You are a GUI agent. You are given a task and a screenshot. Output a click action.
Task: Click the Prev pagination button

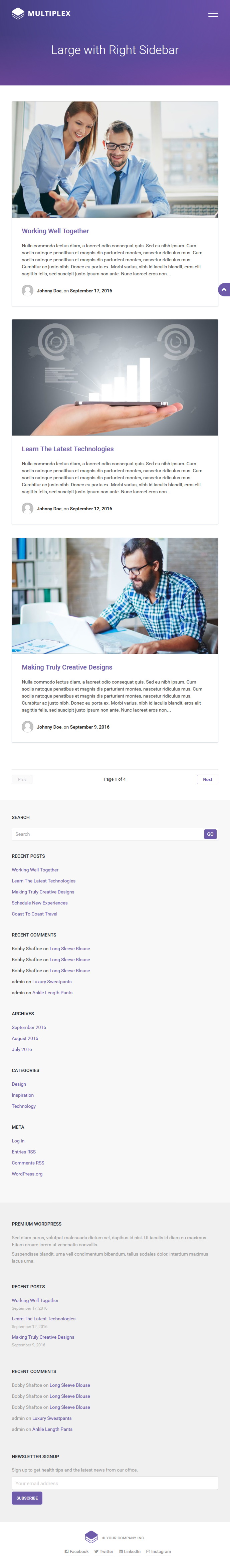[22, 779]
